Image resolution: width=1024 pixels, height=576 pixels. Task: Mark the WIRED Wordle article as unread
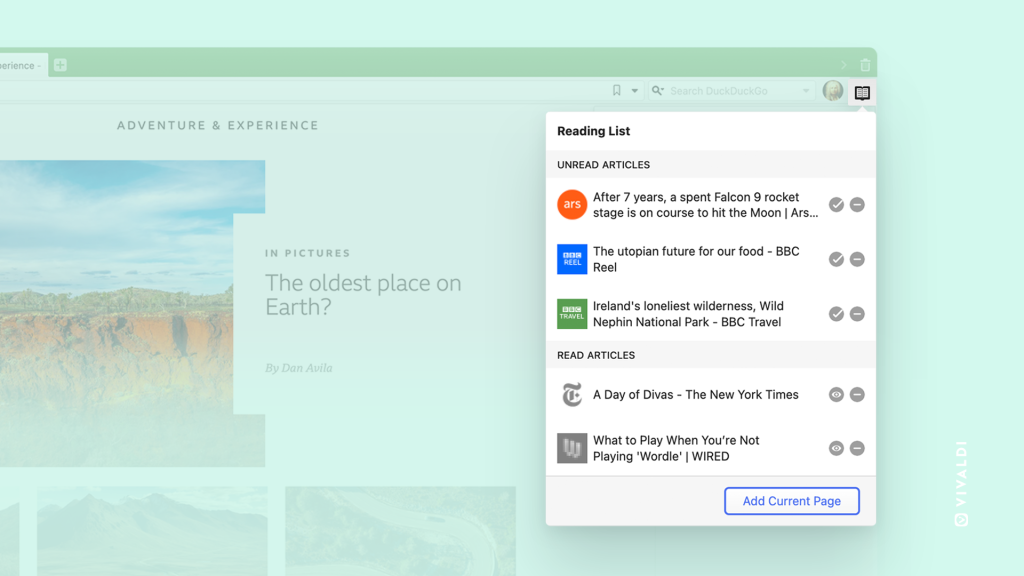coord(836,448)
